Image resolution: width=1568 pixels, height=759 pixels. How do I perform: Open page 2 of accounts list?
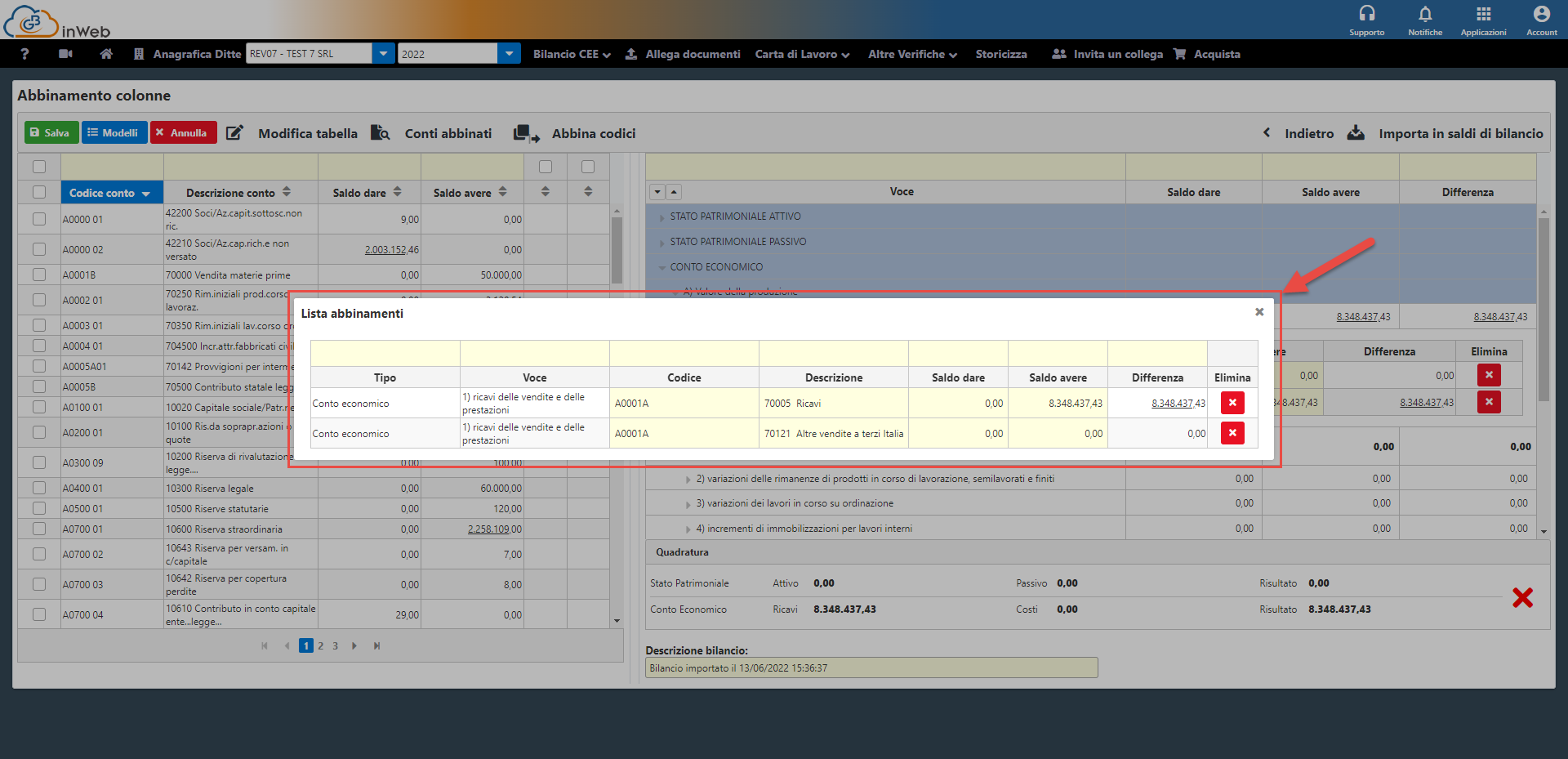click(x=321, y=645)
